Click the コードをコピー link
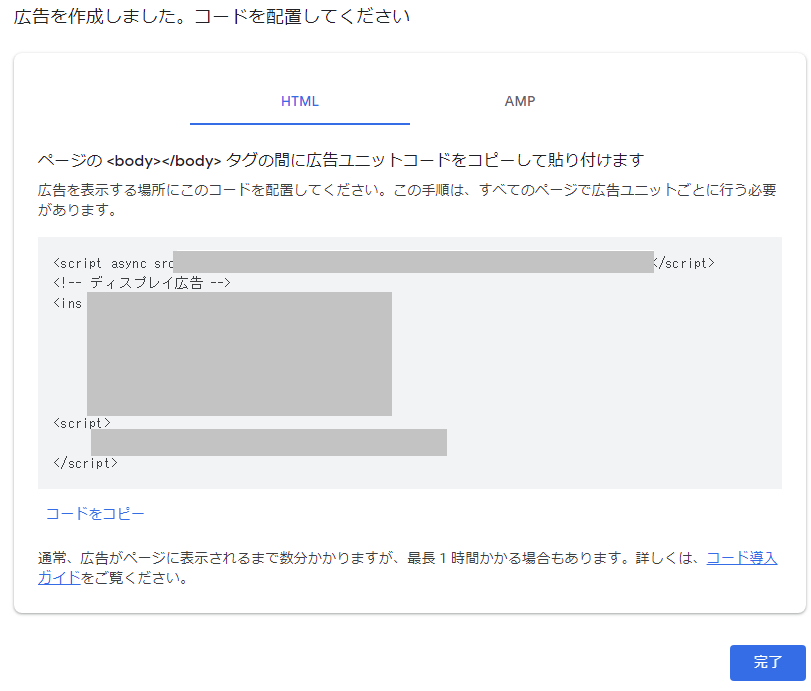This screenshot has width=811, height=691. (x=95, y=514)
